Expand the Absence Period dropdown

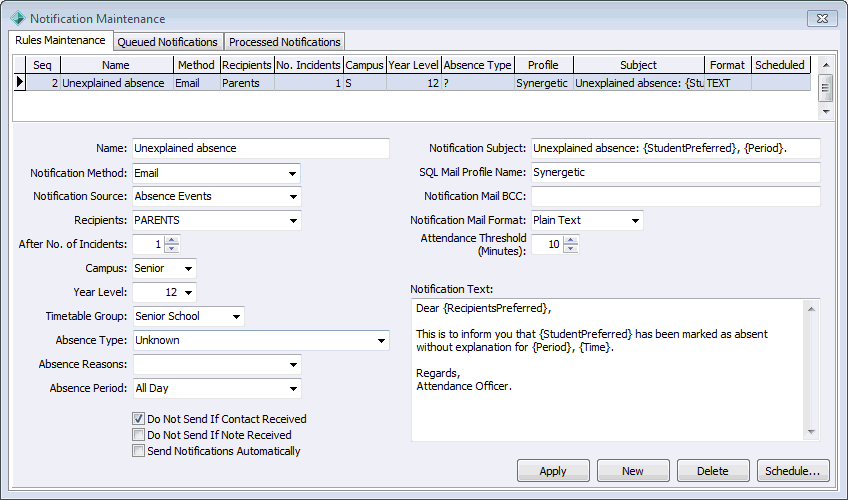click(293, 389)
